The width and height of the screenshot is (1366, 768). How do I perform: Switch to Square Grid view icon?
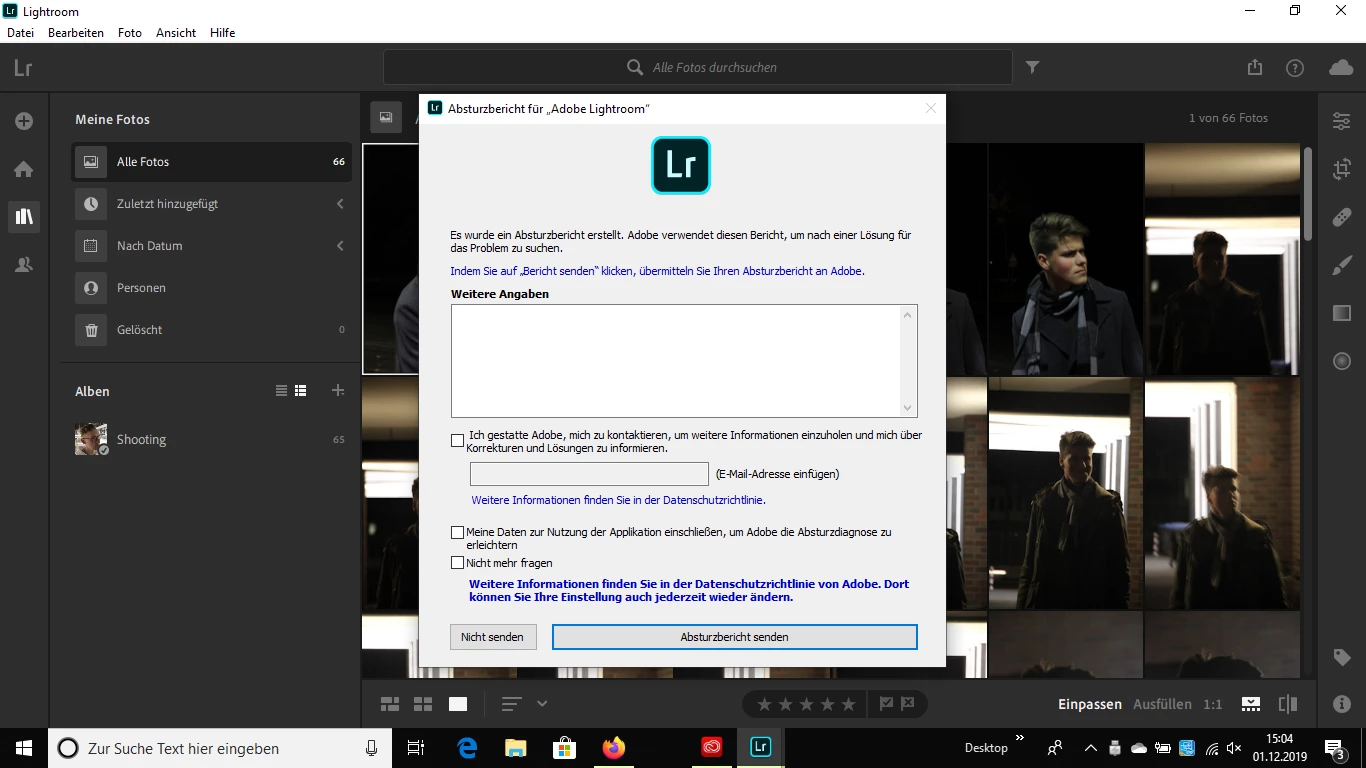(423, 704)
